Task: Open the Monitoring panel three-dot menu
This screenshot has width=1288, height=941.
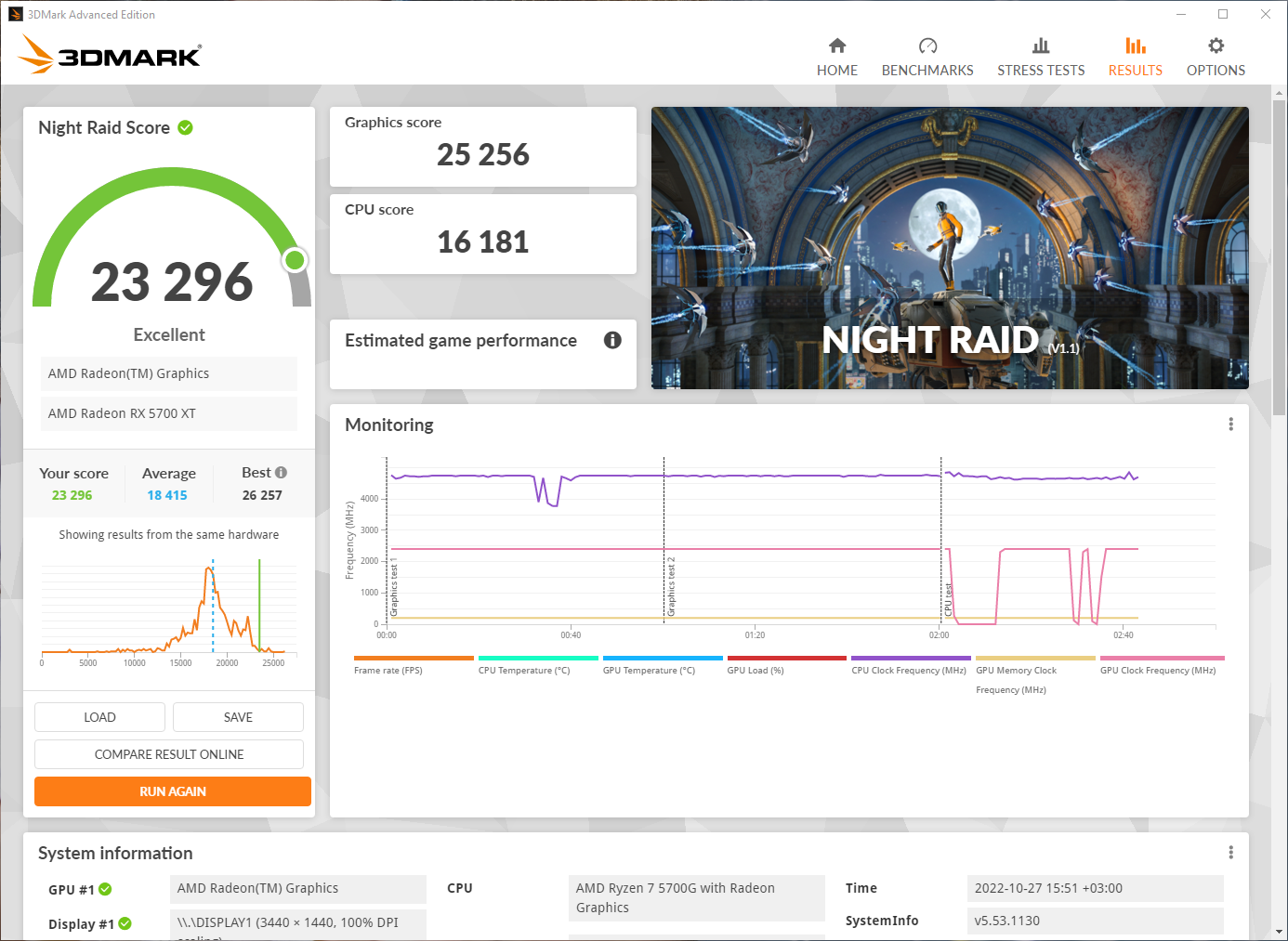Action: (1230, 425)
